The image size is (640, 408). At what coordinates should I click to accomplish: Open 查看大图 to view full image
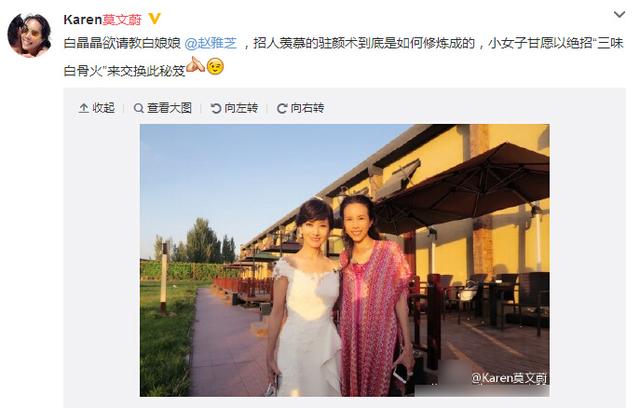click(162, 108)
